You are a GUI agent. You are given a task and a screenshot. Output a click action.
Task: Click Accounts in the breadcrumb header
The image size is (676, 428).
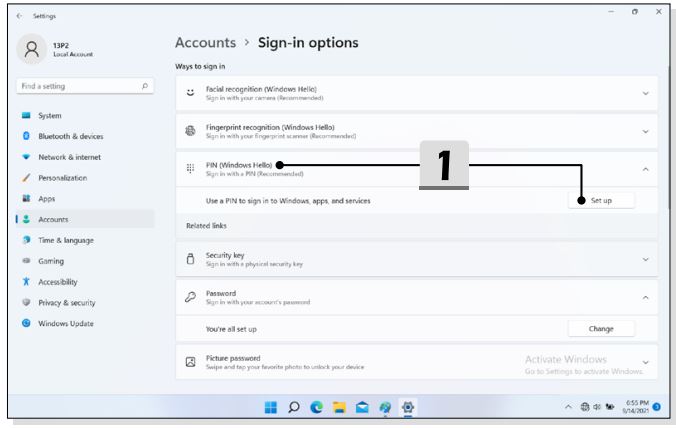pos(205,43)
